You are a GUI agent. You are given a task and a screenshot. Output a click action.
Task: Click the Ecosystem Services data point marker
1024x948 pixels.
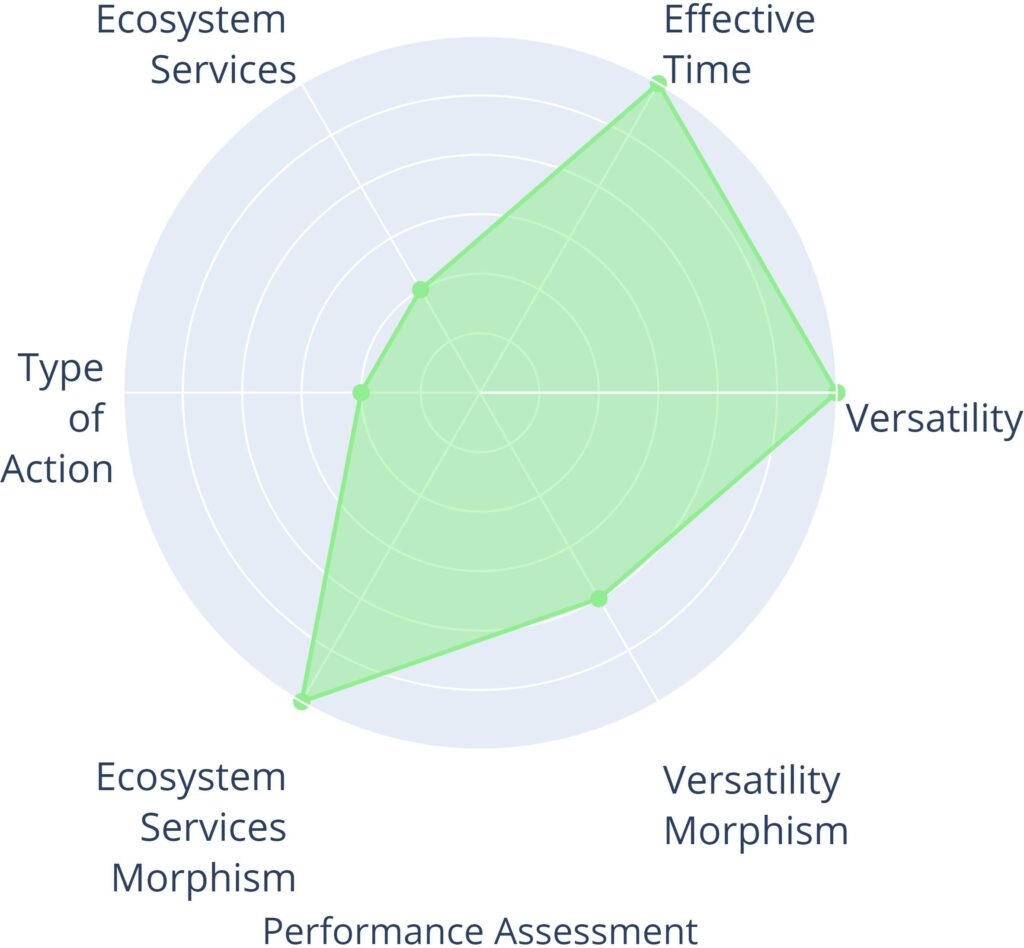421,291
